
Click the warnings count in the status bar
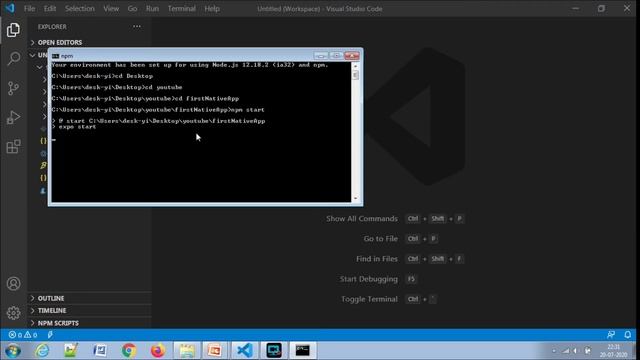point(31,335)
